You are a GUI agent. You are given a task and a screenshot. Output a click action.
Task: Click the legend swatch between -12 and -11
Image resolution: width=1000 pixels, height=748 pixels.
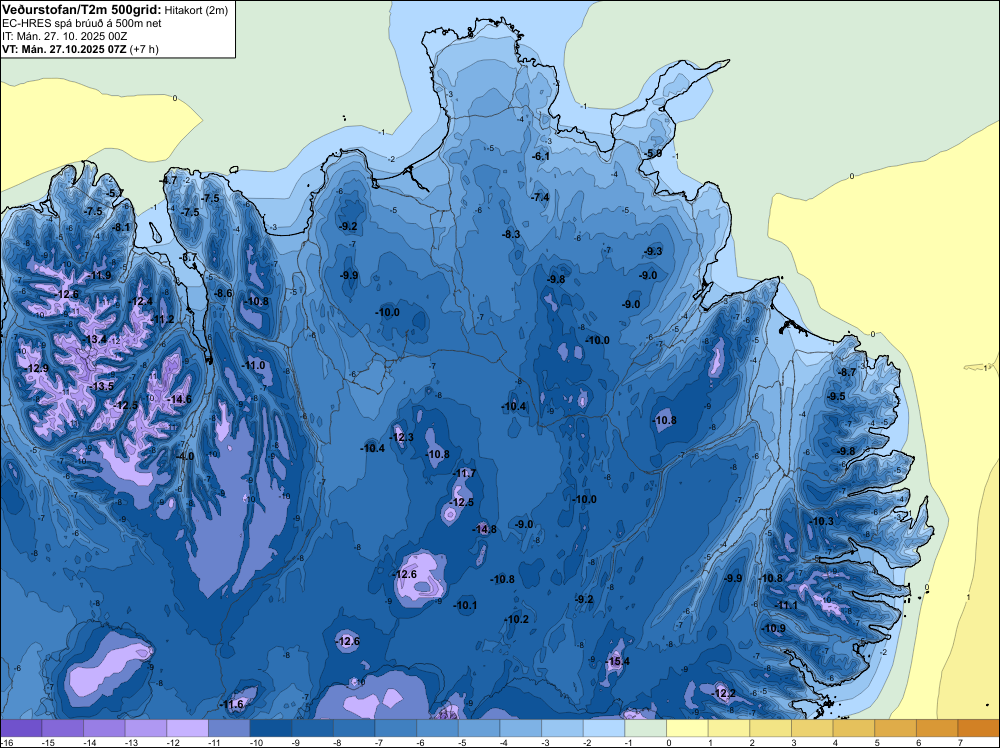(x=188, y=728)
